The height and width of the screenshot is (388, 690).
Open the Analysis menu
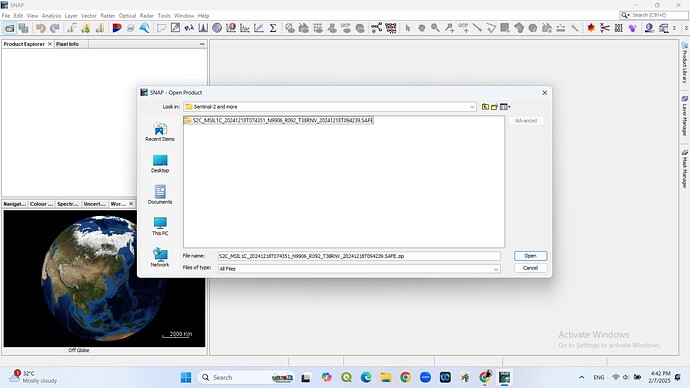[x=51, y=15]
